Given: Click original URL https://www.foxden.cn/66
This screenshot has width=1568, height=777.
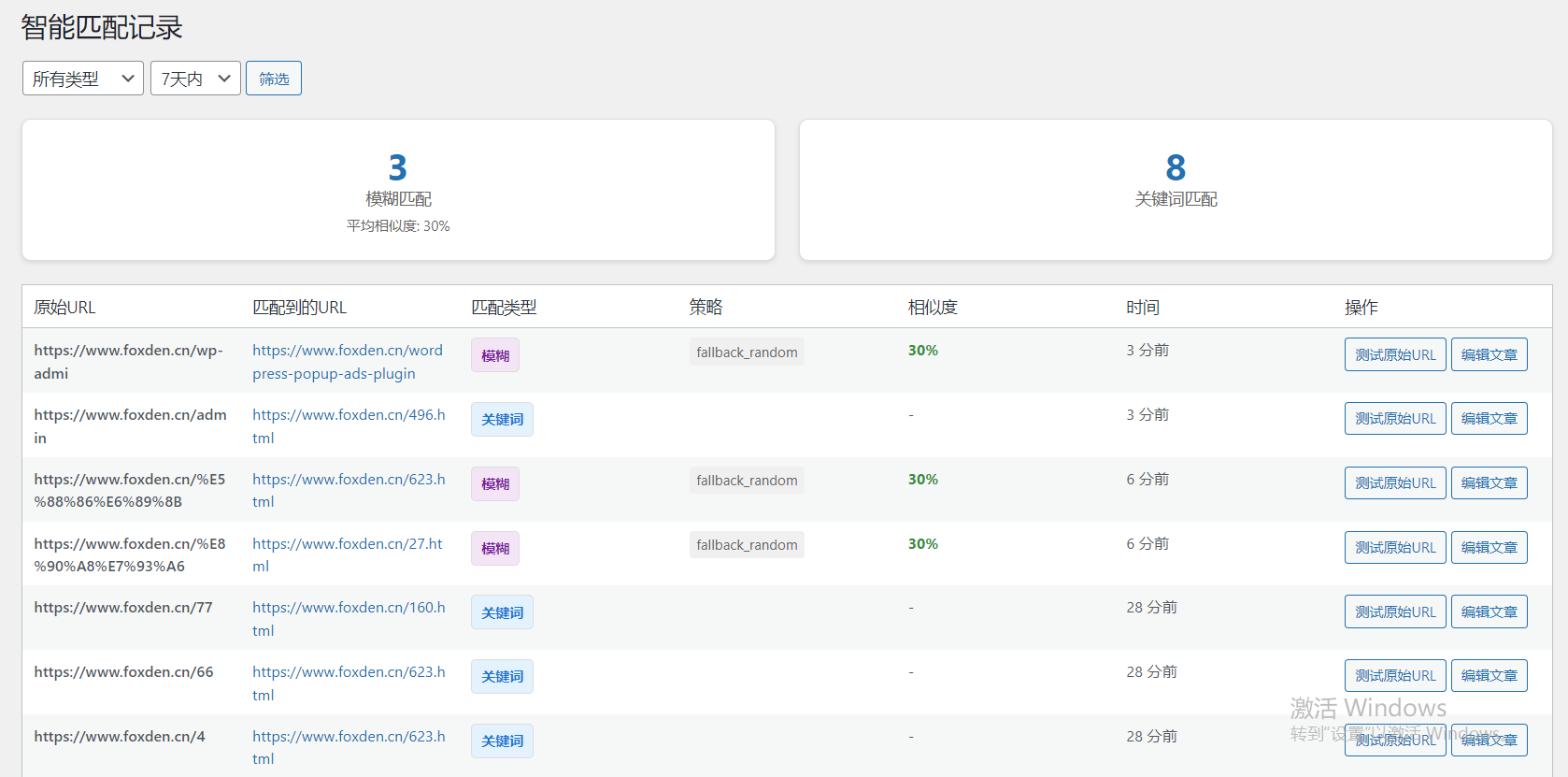Looking at the screenshot, I should [124, 672].
